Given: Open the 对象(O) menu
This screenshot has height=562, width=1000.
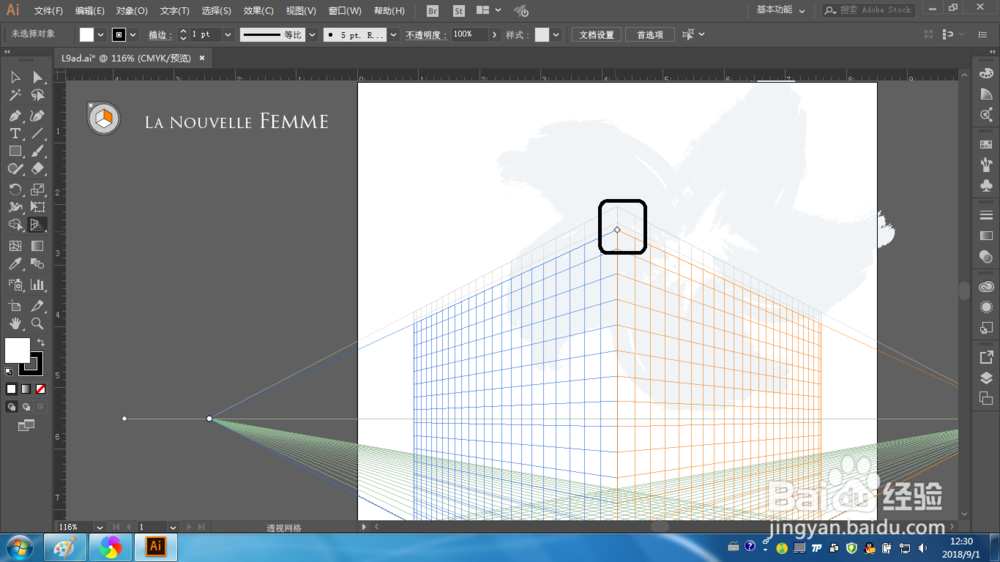Looking at the screenshot, I should (131, 11).
